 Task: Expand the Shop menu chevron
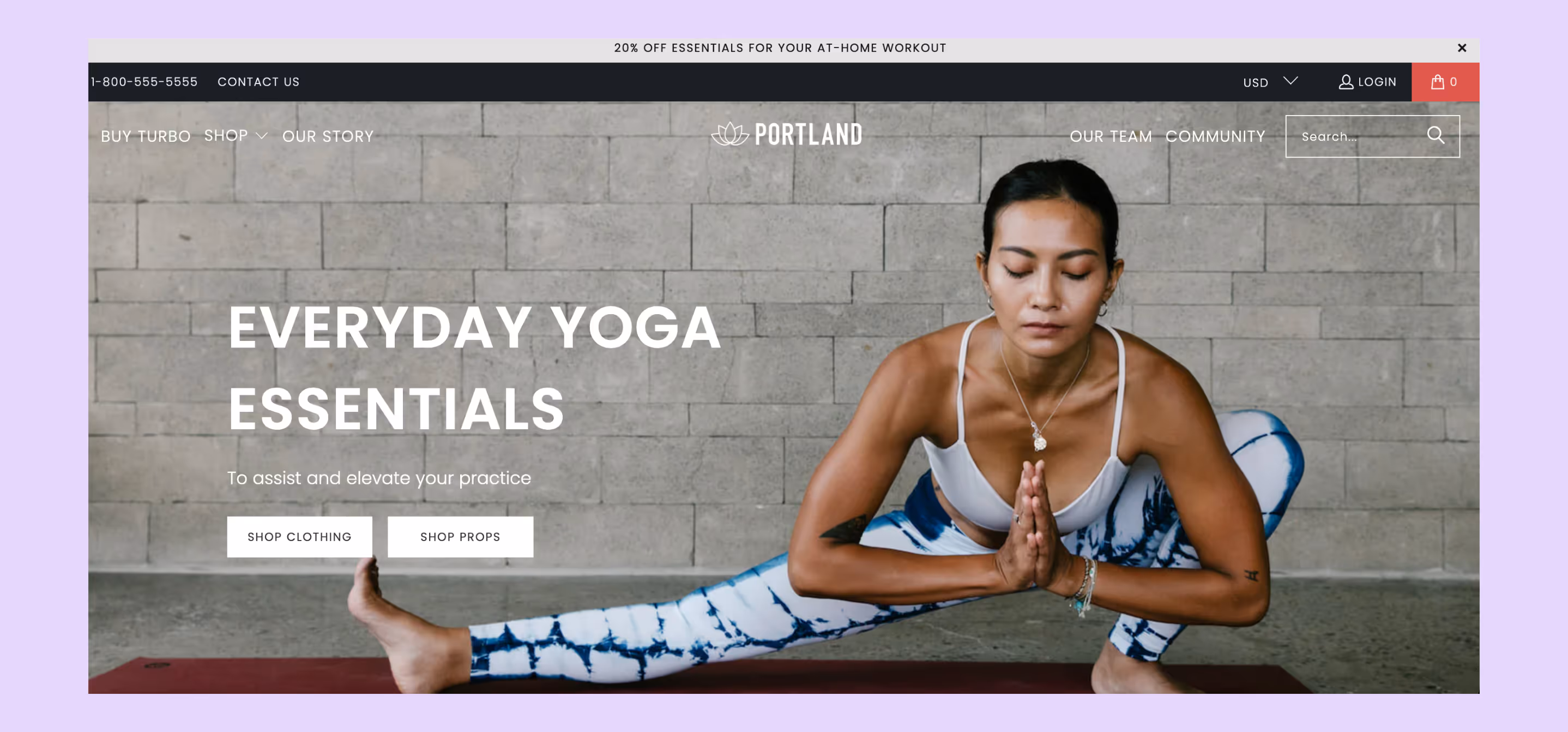click(x=262, y=136)
